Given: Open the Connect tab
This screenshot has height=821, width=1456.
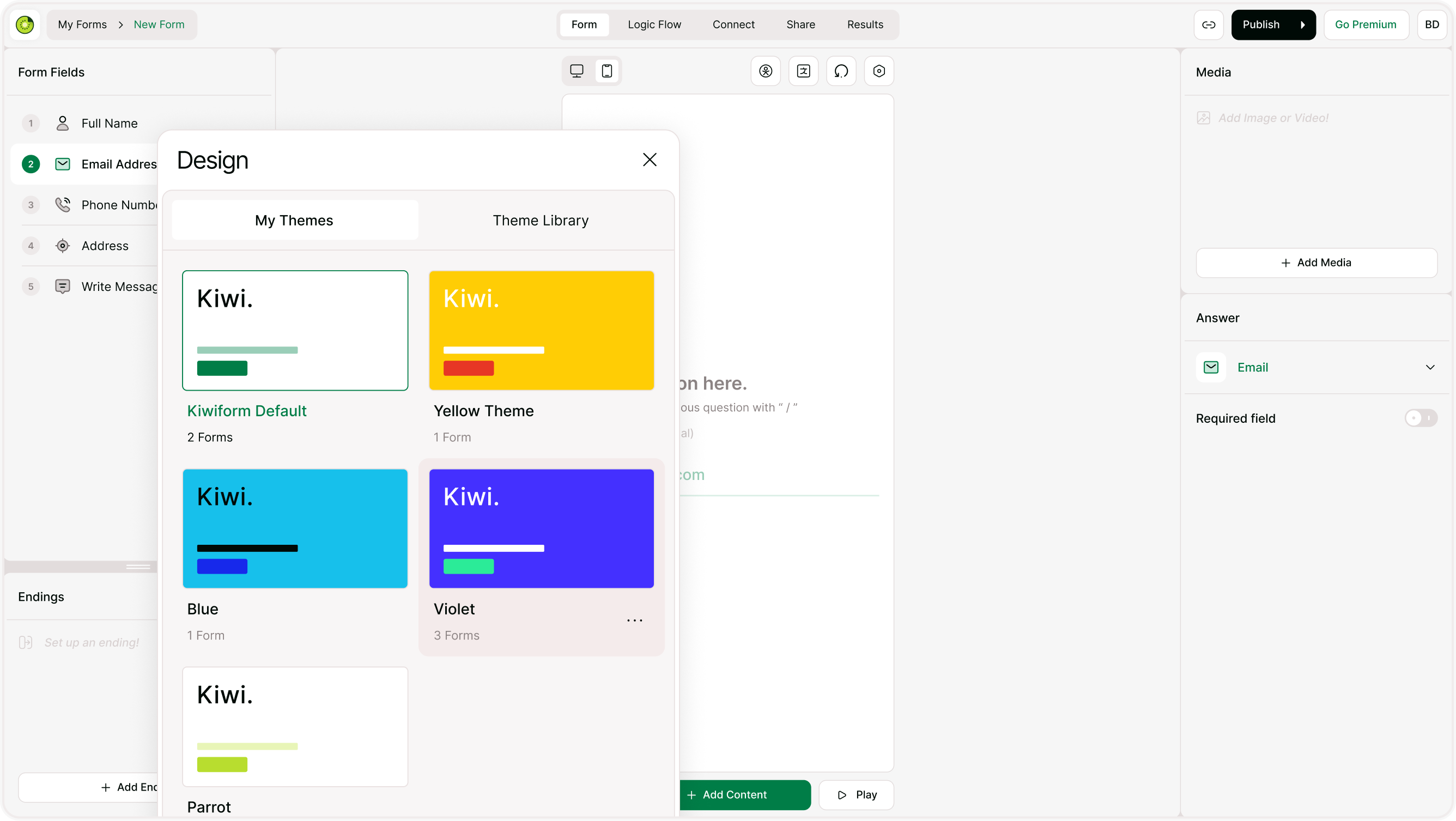Looking at the screenshot, I should [733, 25].
